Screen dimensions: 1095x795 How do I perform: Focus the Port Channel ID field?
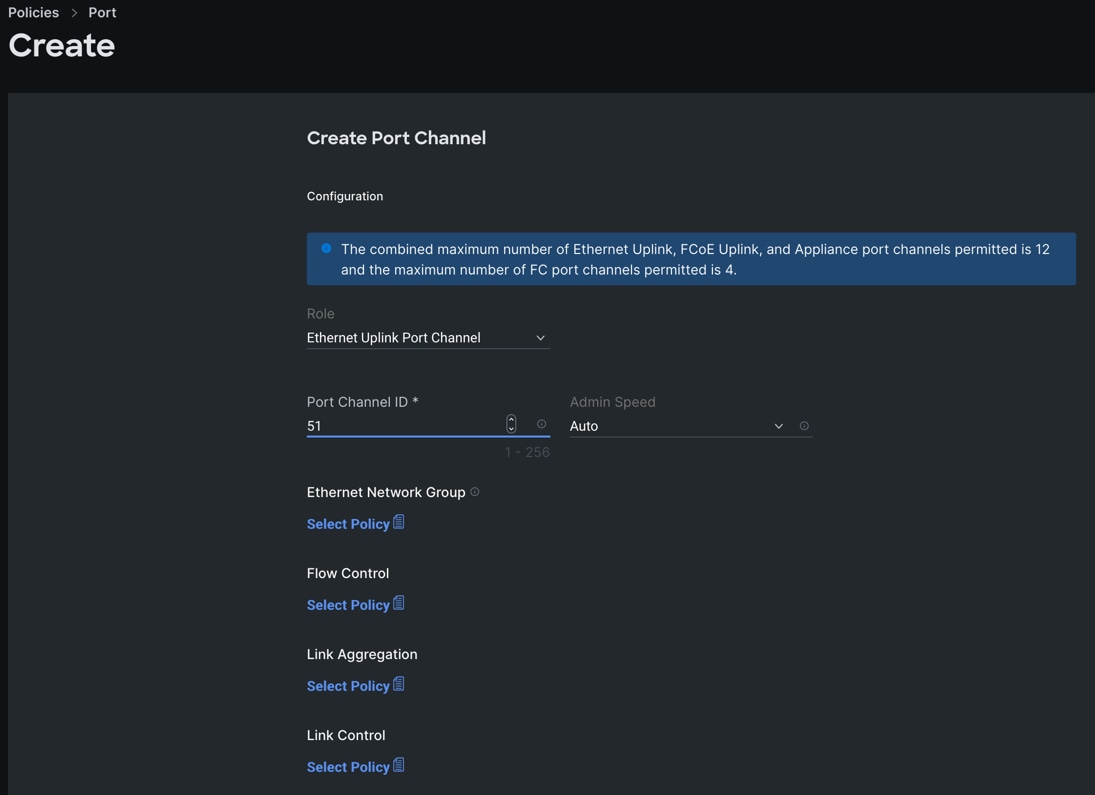400,426
